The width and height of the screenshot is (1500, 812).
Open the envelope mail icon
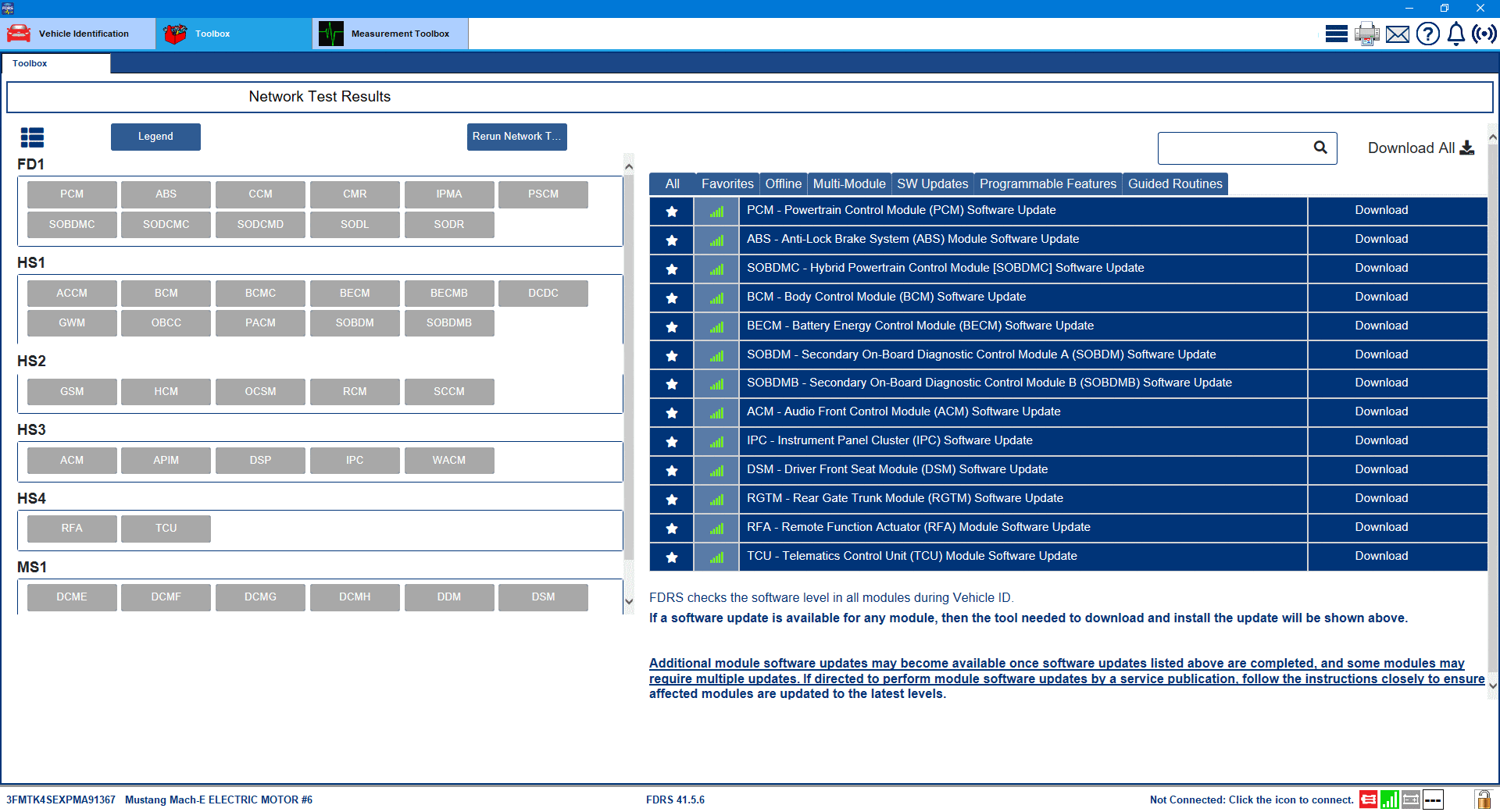[x=1398, y=34]
